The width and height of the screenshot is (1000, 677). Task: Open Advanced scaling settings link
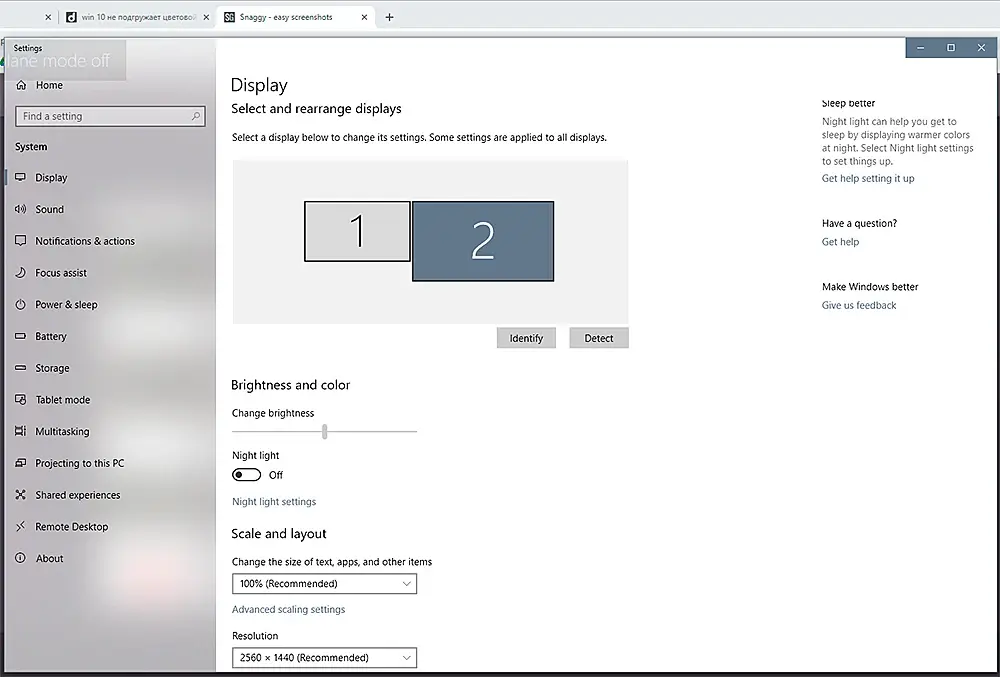click(x=288, y=609)
